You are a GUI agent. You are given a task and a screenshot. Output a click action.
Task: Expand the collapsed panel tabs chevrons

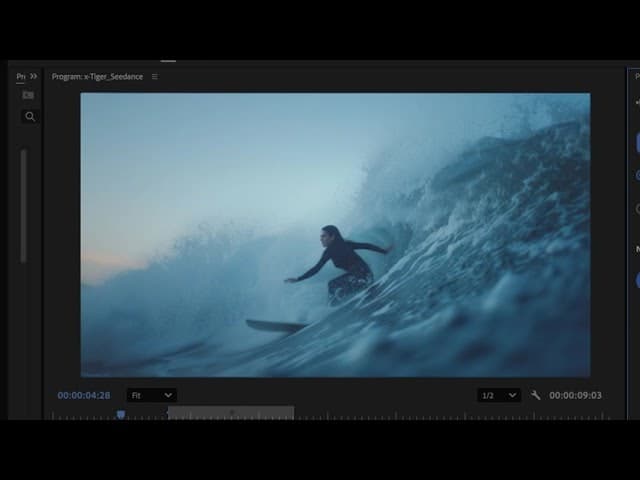click(33, 76)
